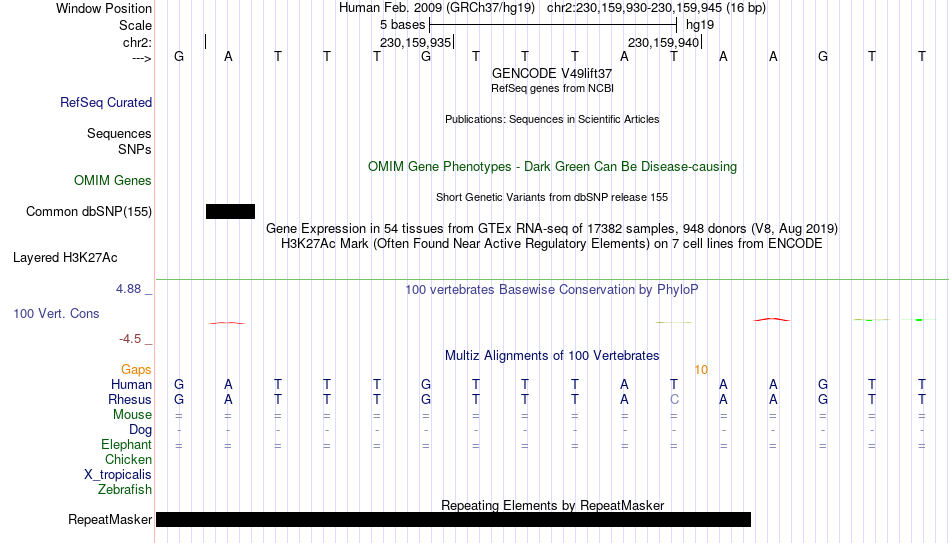The height and width of the screenshot is (543, 950).
Task: Click the hg19 scale label
Action: click(700, 25)
